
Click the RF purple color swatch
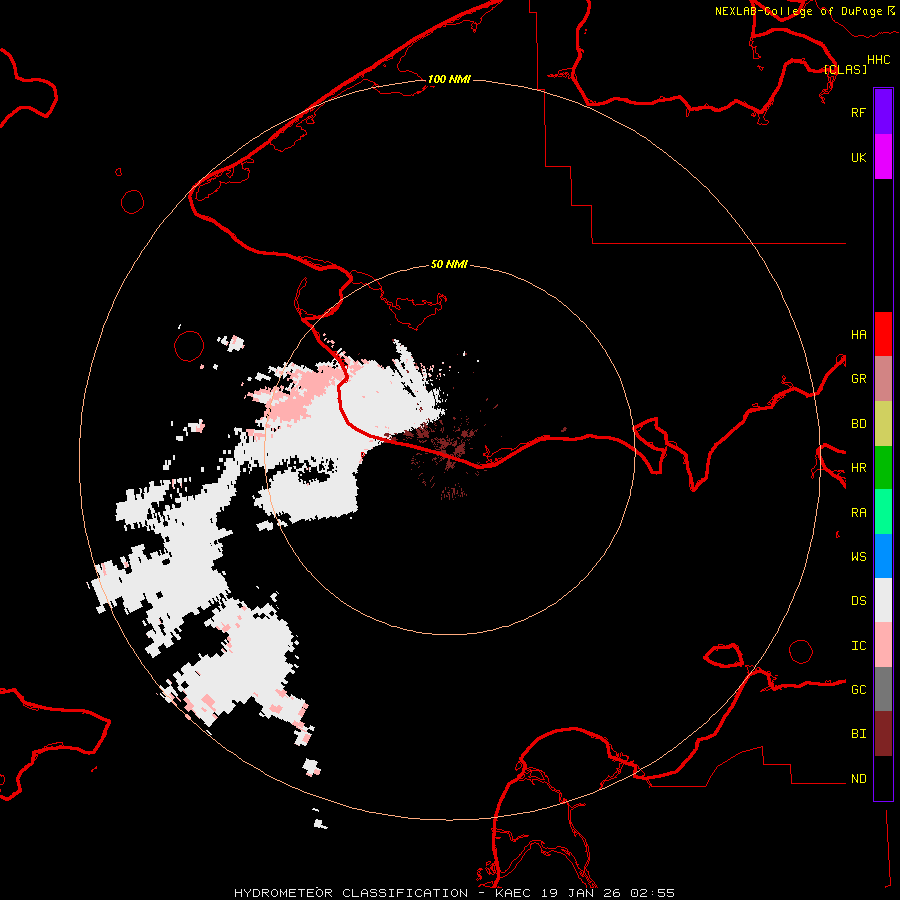click(883, 112)
